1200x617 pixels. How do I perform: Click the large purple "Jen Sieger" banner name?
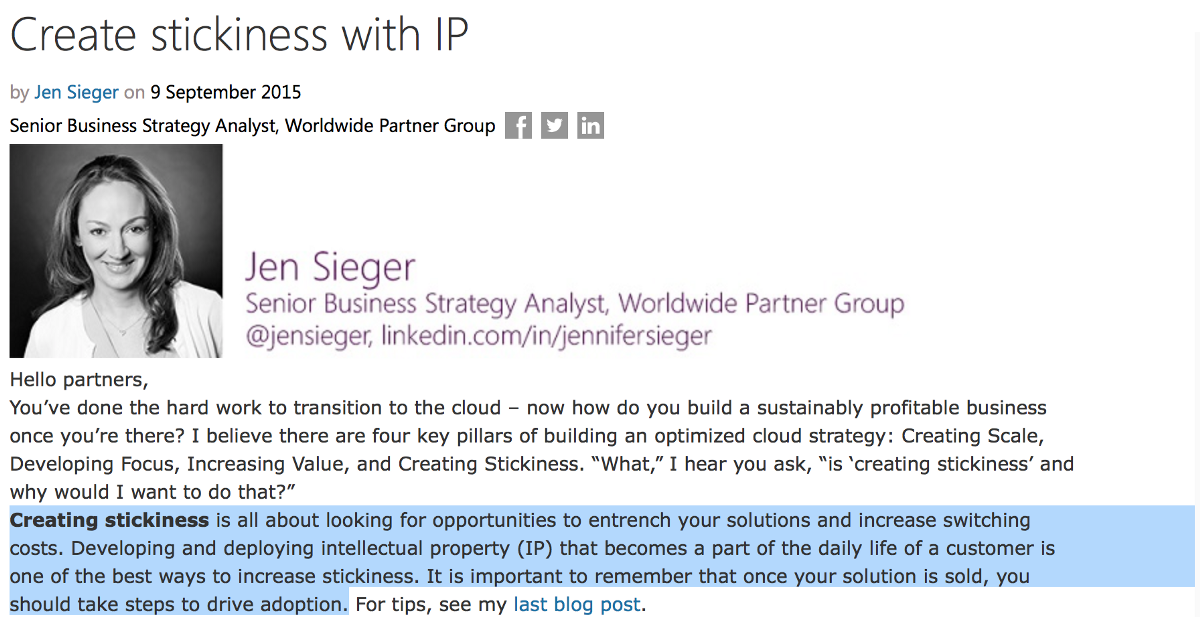pos(330,268)
